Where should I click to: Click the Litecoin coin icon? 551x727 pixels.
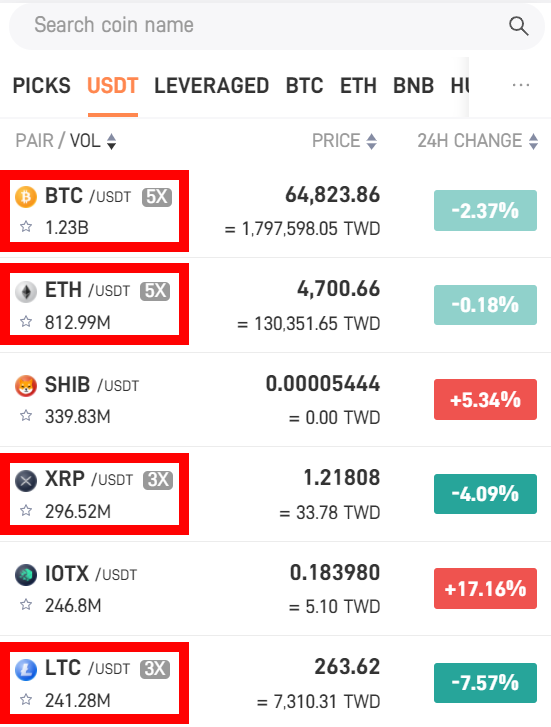26,670
